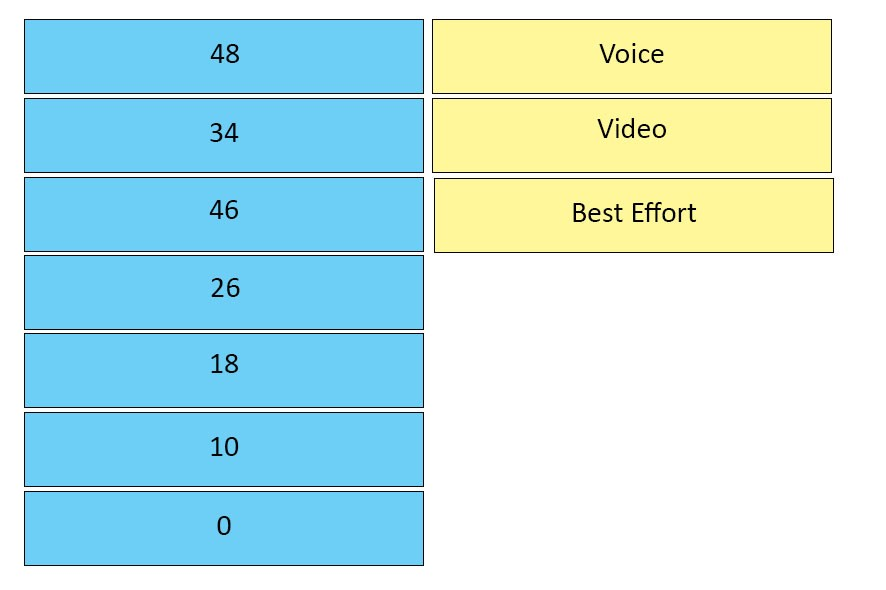
Task: Click the number 18 text
Action: (x=224, y=364)
